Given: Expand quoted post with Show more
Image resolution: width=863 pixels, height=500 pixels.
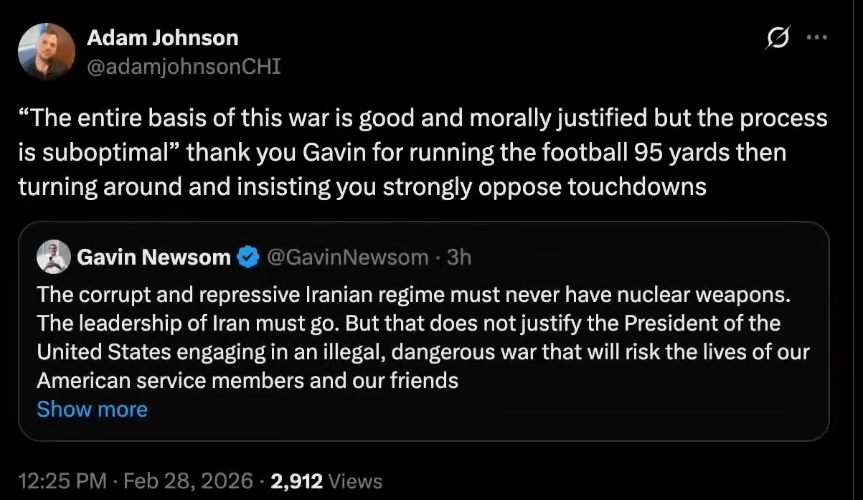Looking at the screenshot, I should [x=91, y=409].
